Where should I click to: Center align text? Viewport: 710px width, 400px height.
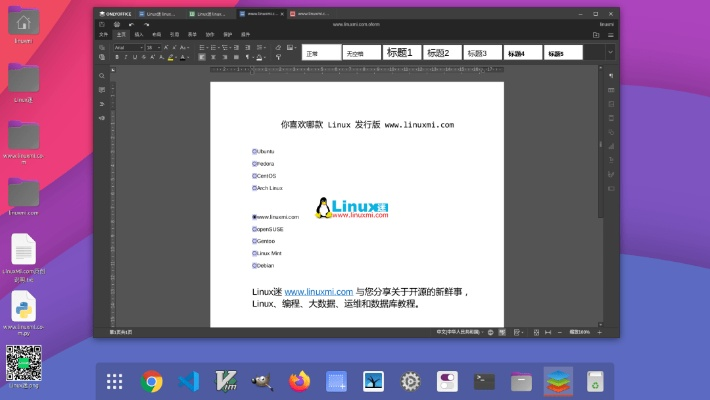213,57
